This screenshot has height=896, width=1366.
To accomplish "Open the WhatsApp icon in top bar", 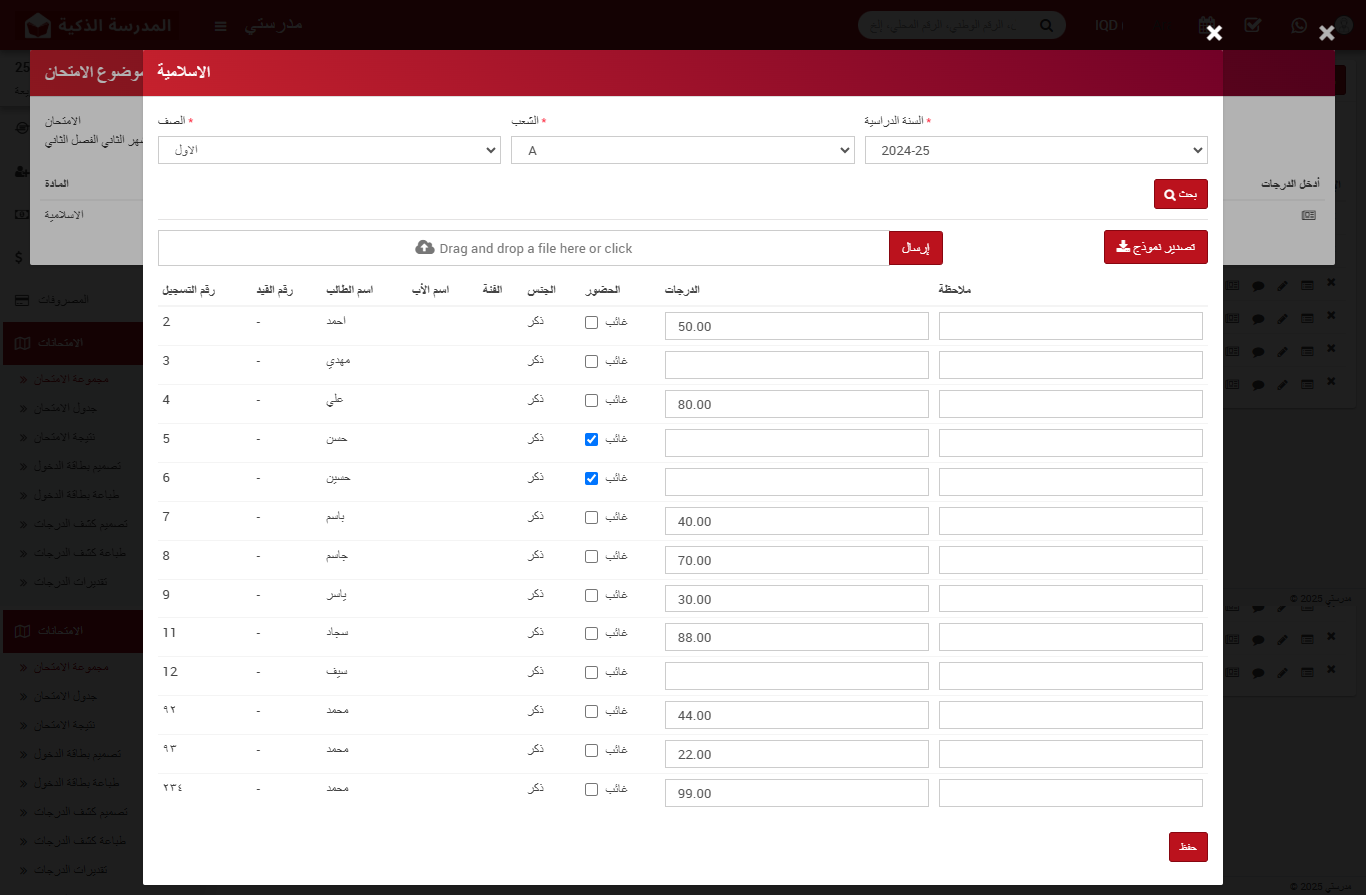I will click(x=1299, y=25).
